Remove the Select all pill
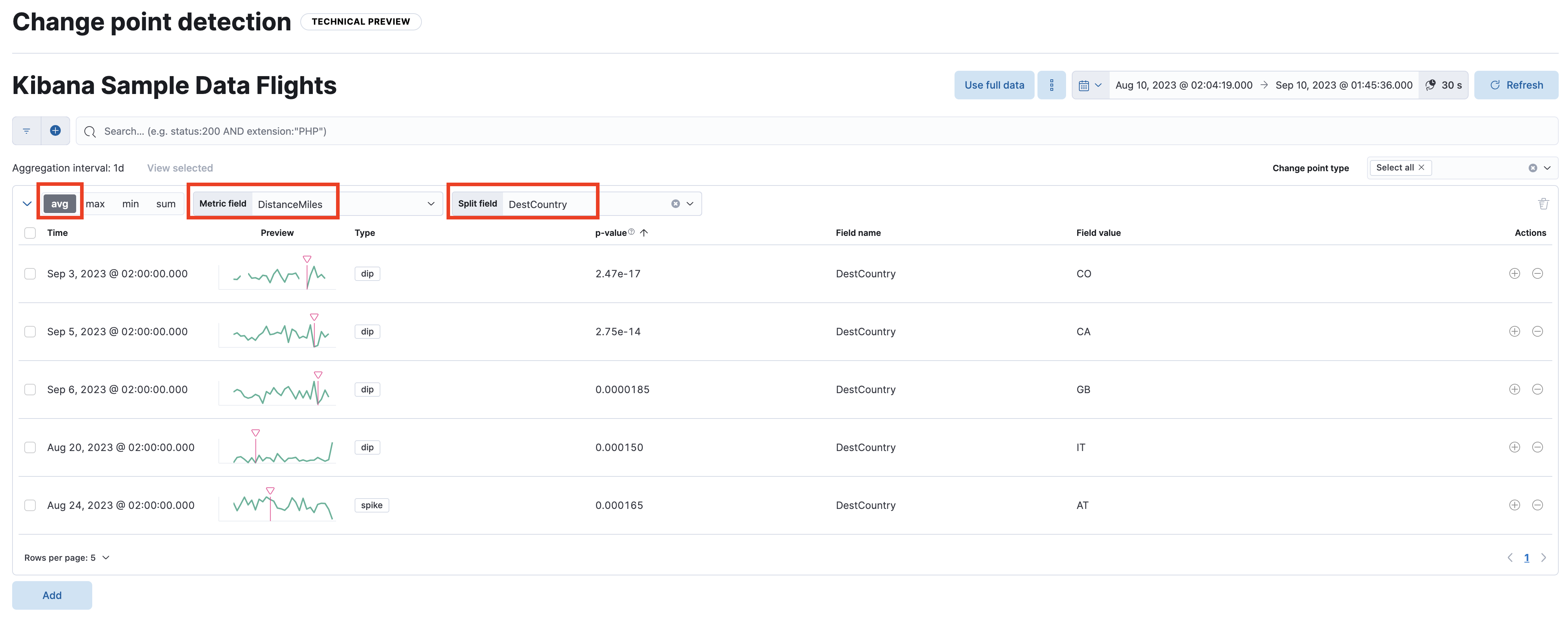The image size is (1568, 629). (x=1421, y=167)
